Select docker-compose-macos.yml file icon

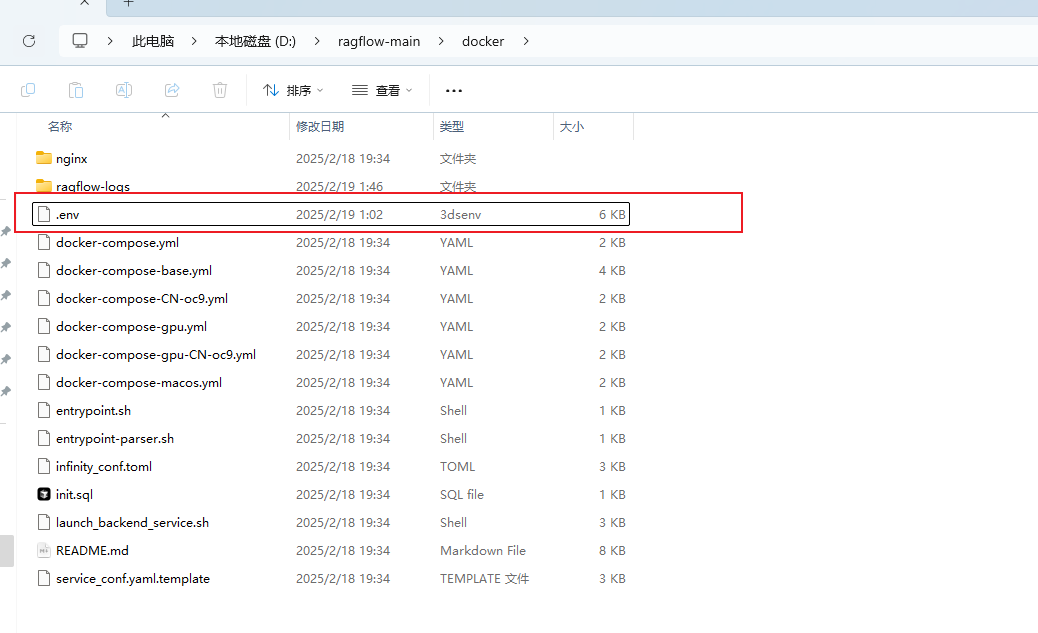[x=44, y=382]
